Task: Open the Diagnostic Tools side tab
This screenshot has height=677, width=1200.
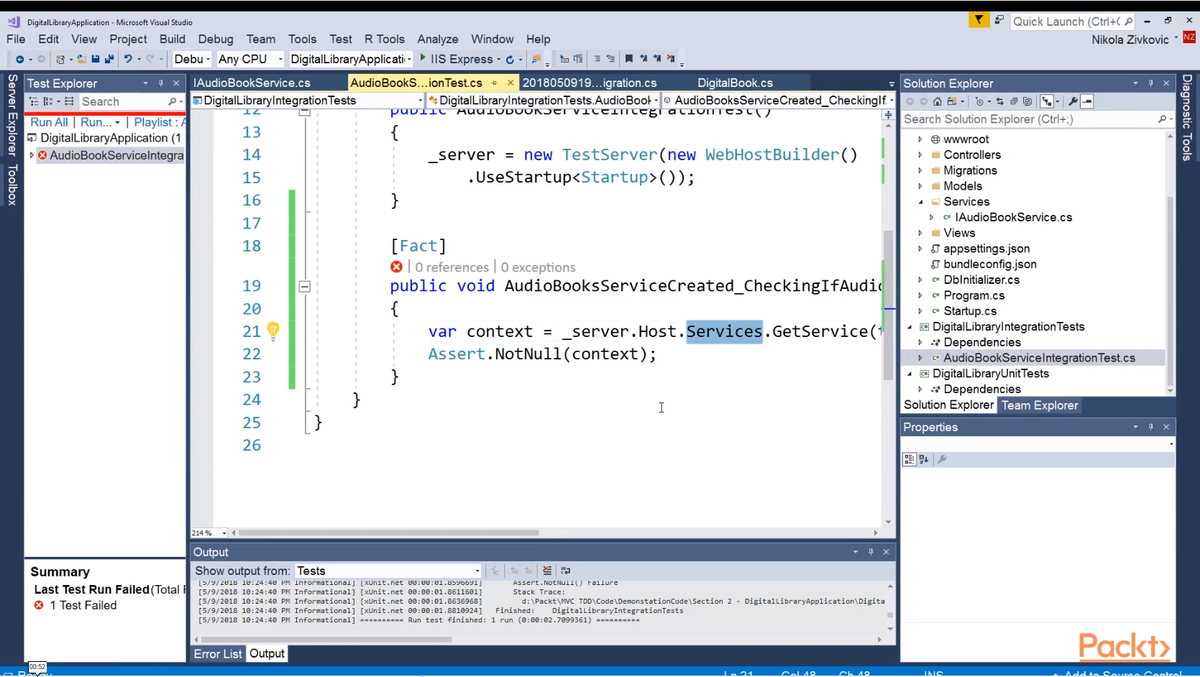Action: click(x=1187, y=117)
